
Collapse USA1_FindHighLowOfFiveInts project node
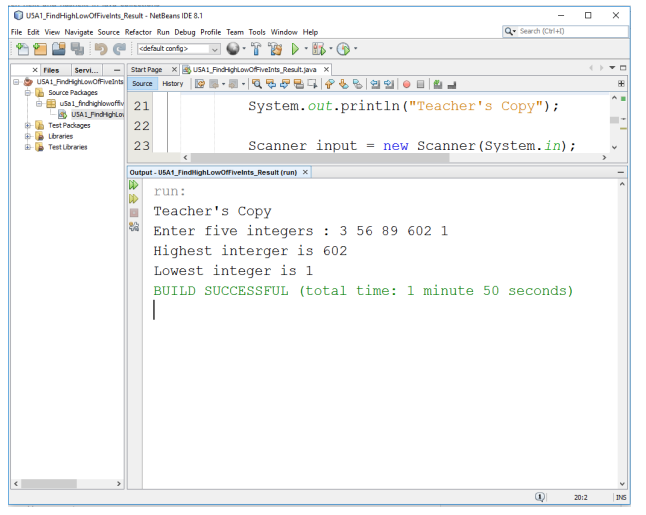pyautogui.click(x=16, y=82)
